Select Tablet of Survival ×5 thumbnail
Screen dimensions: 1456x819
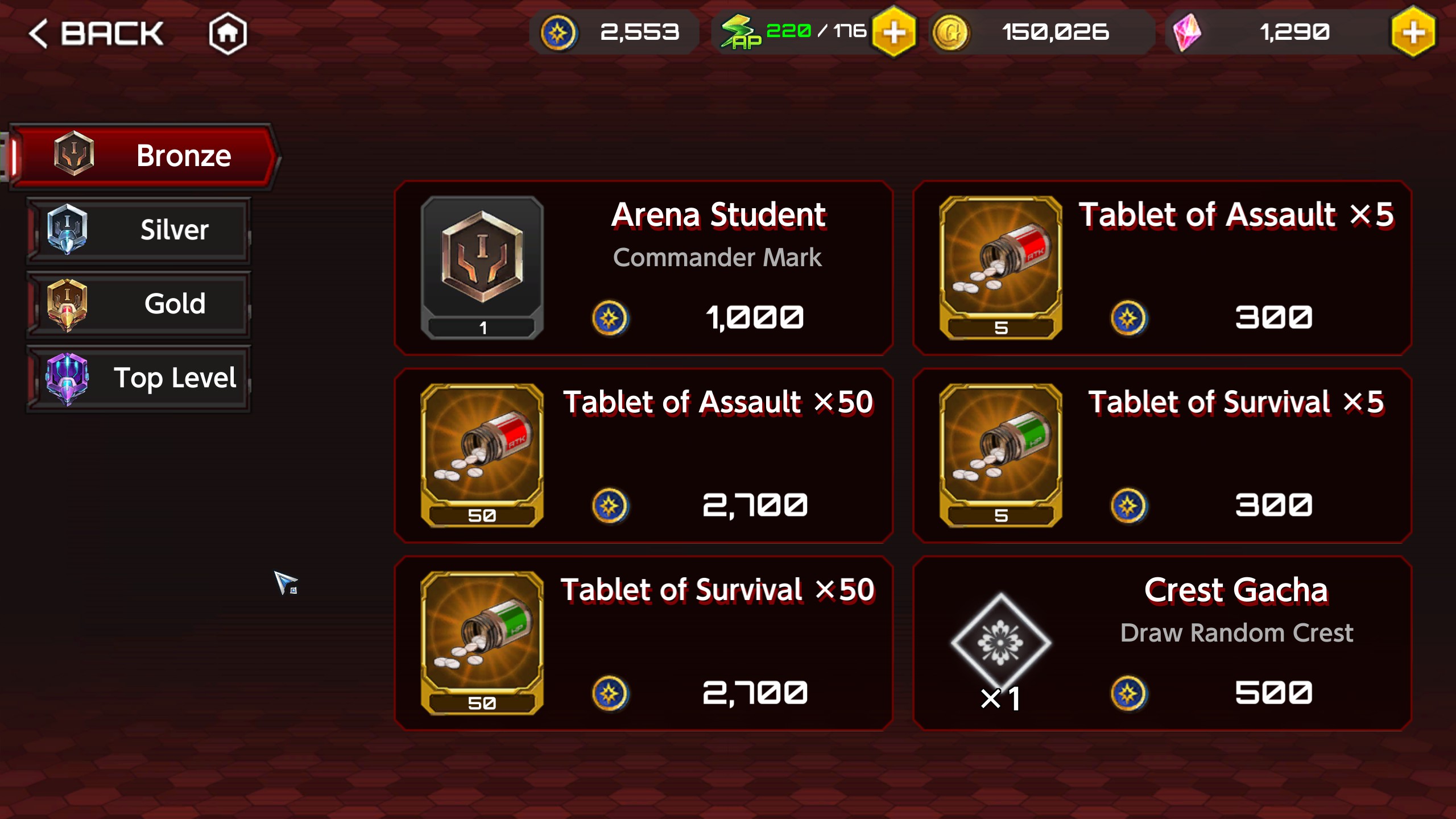click(x=1000, y=455)
